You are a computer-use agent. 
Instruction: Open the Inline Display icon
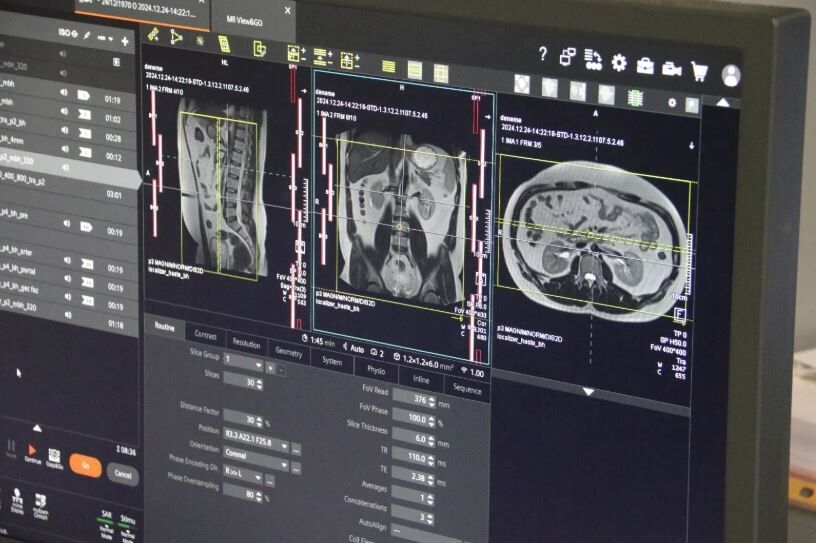click(17, 501)
